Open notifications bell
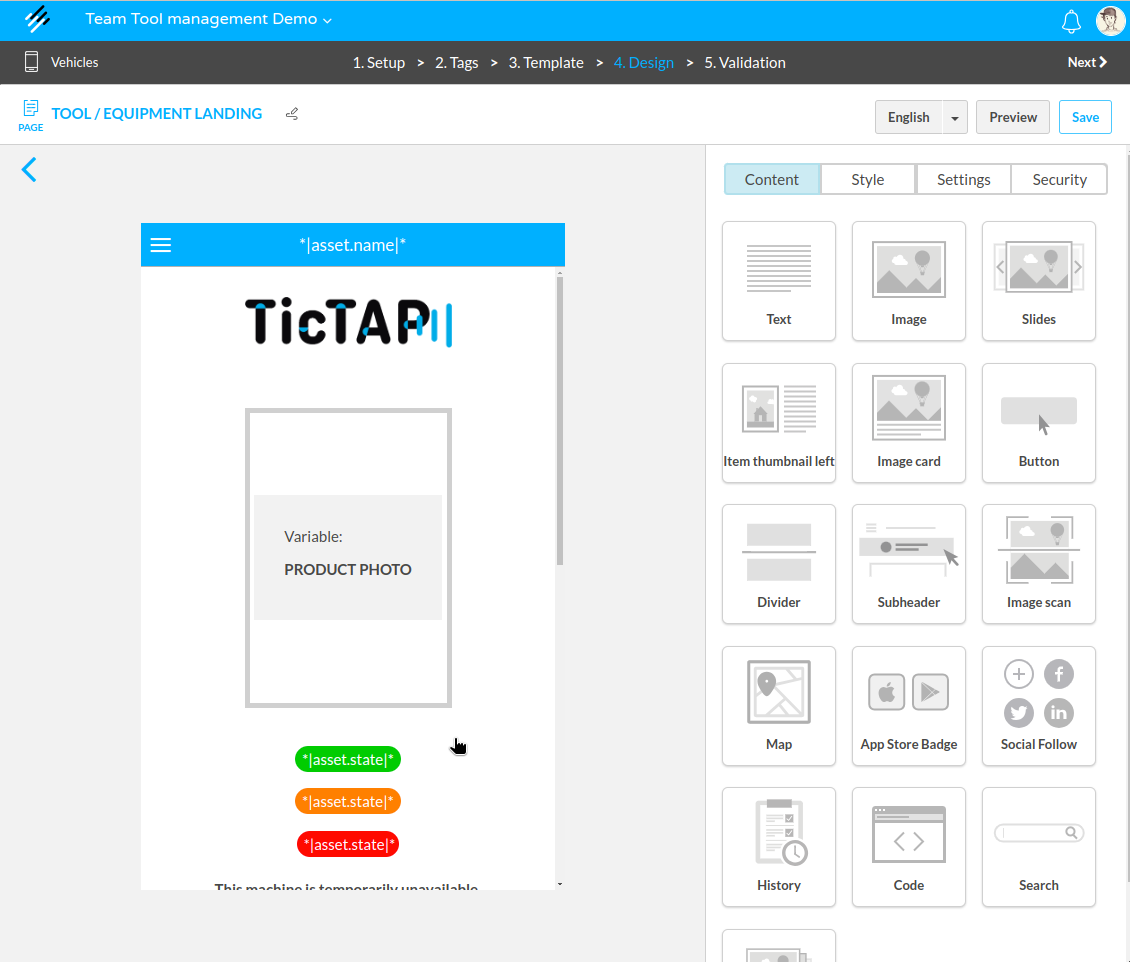The width and height of the screenshot is (1130, 962). point(1071,21)
